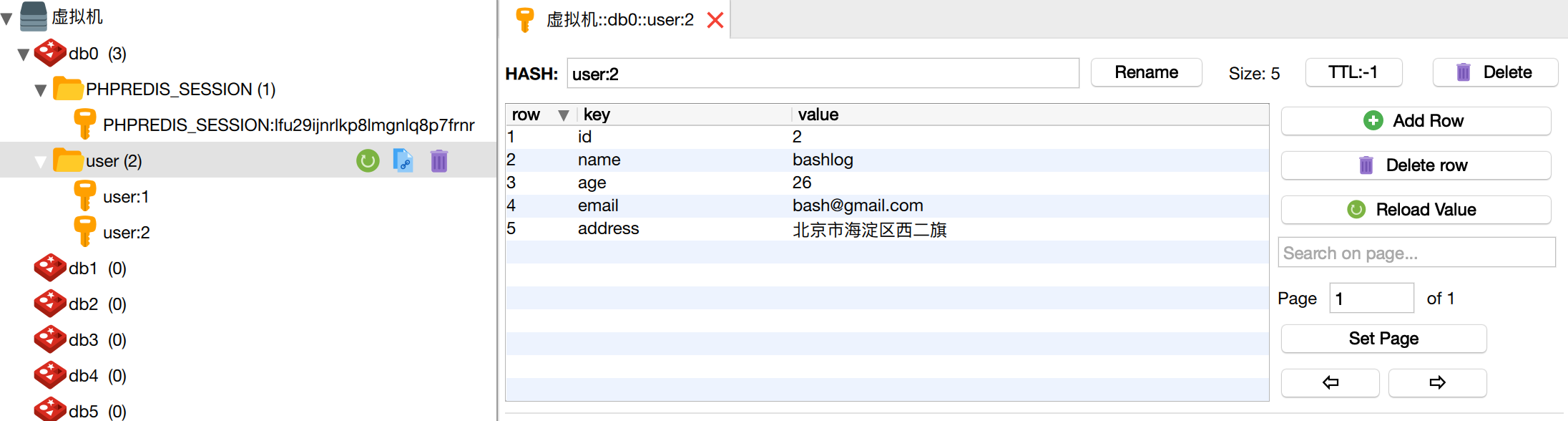Open the user:1 key
This screenshot has width=1568, height=421.
tap(125, 197)
